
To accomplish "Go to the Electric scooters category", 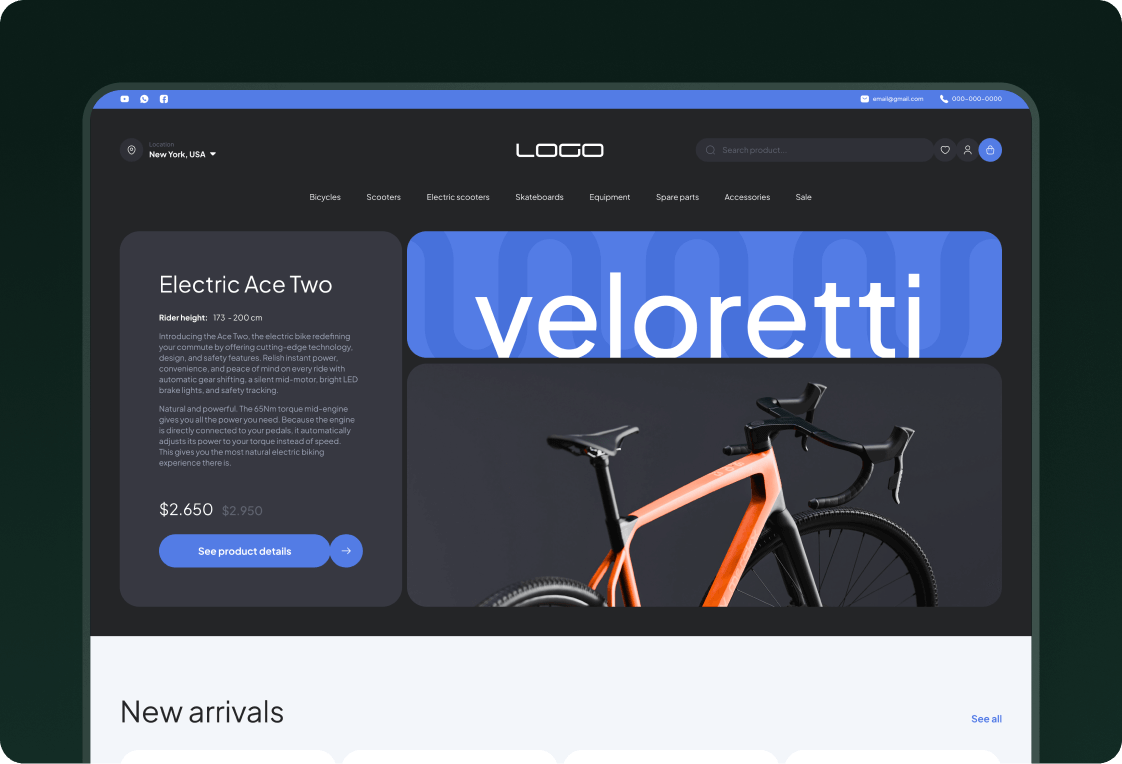I will click(x=458, y=197).
